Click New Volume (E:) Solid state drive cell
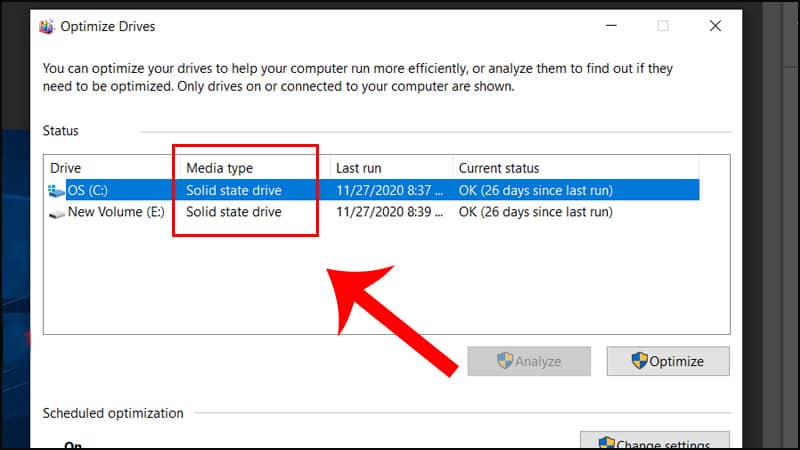The height and width of the screenshot is (450, 800). [x=234, y=212]
